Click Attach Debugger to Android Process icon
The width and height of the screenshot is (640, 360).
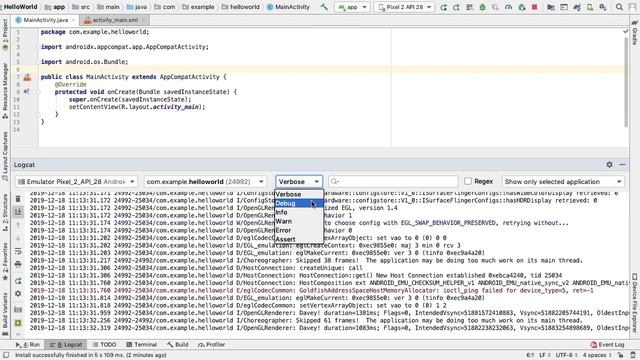522,7
